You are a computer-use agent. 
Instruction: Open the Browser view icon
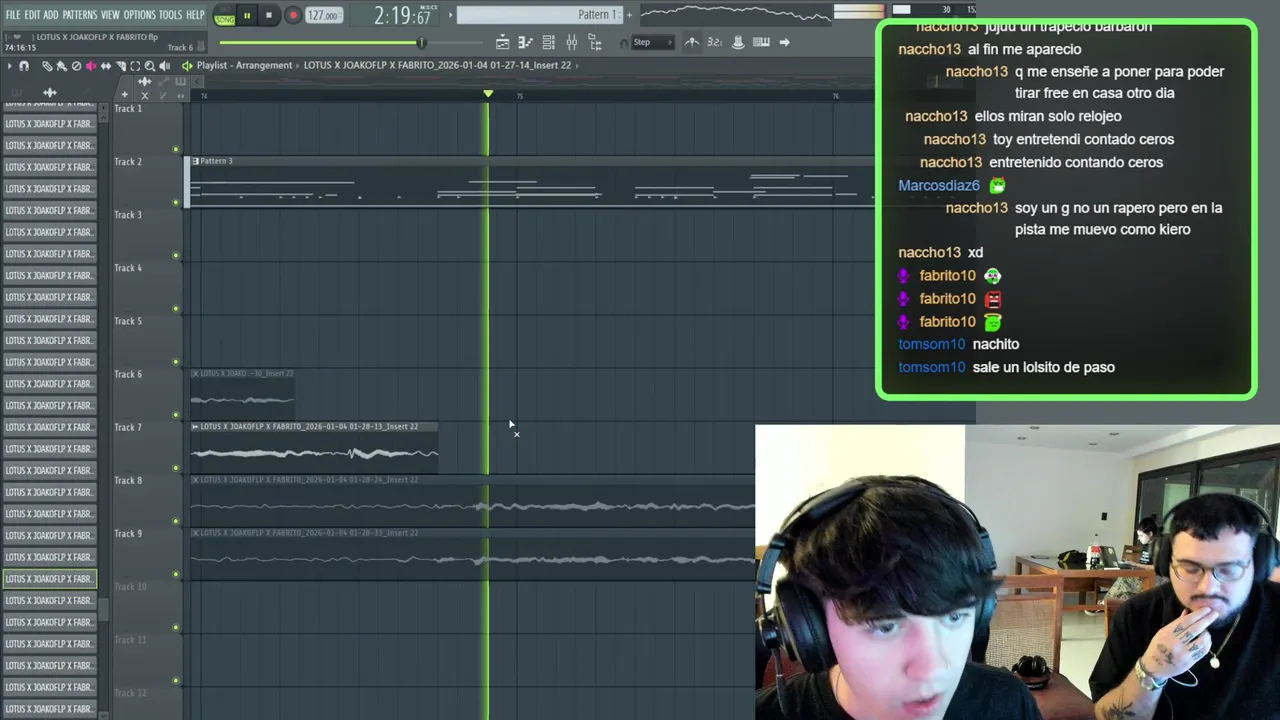click(595, 42)
